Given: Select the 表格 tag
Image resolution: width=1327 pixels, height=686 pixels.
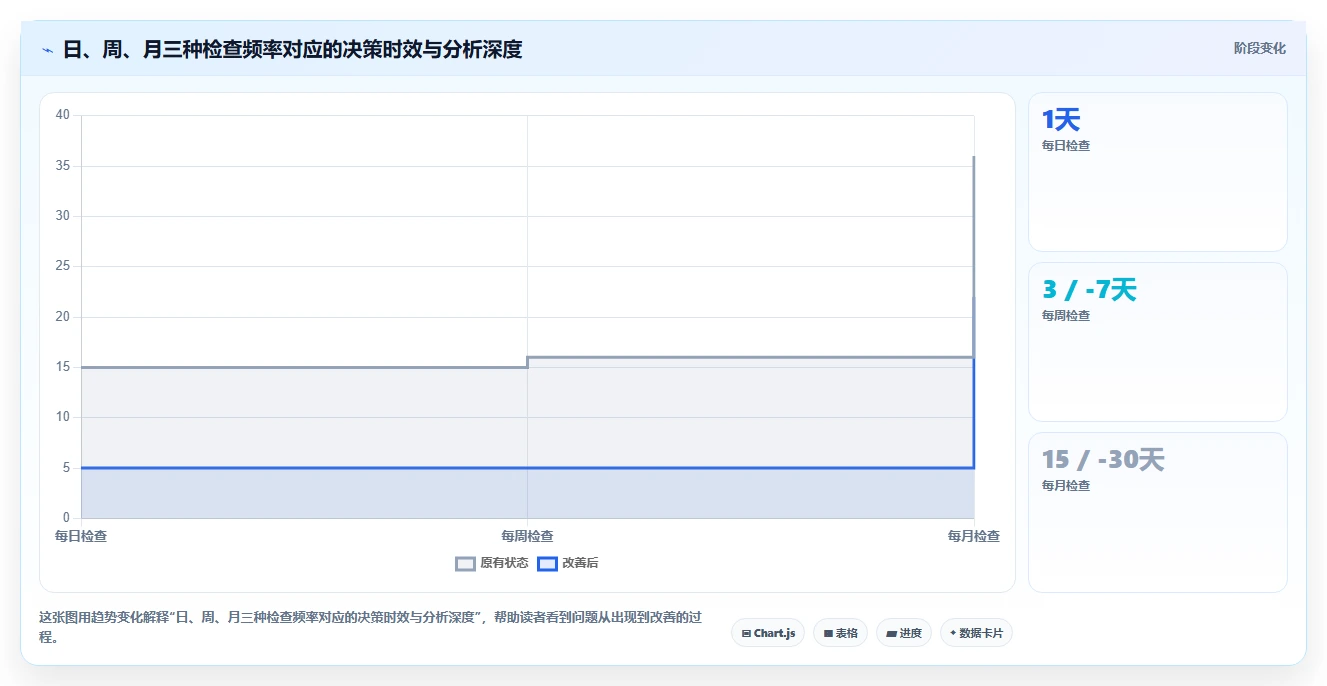Looking at the screenshot, I should [x=840, y=633].
